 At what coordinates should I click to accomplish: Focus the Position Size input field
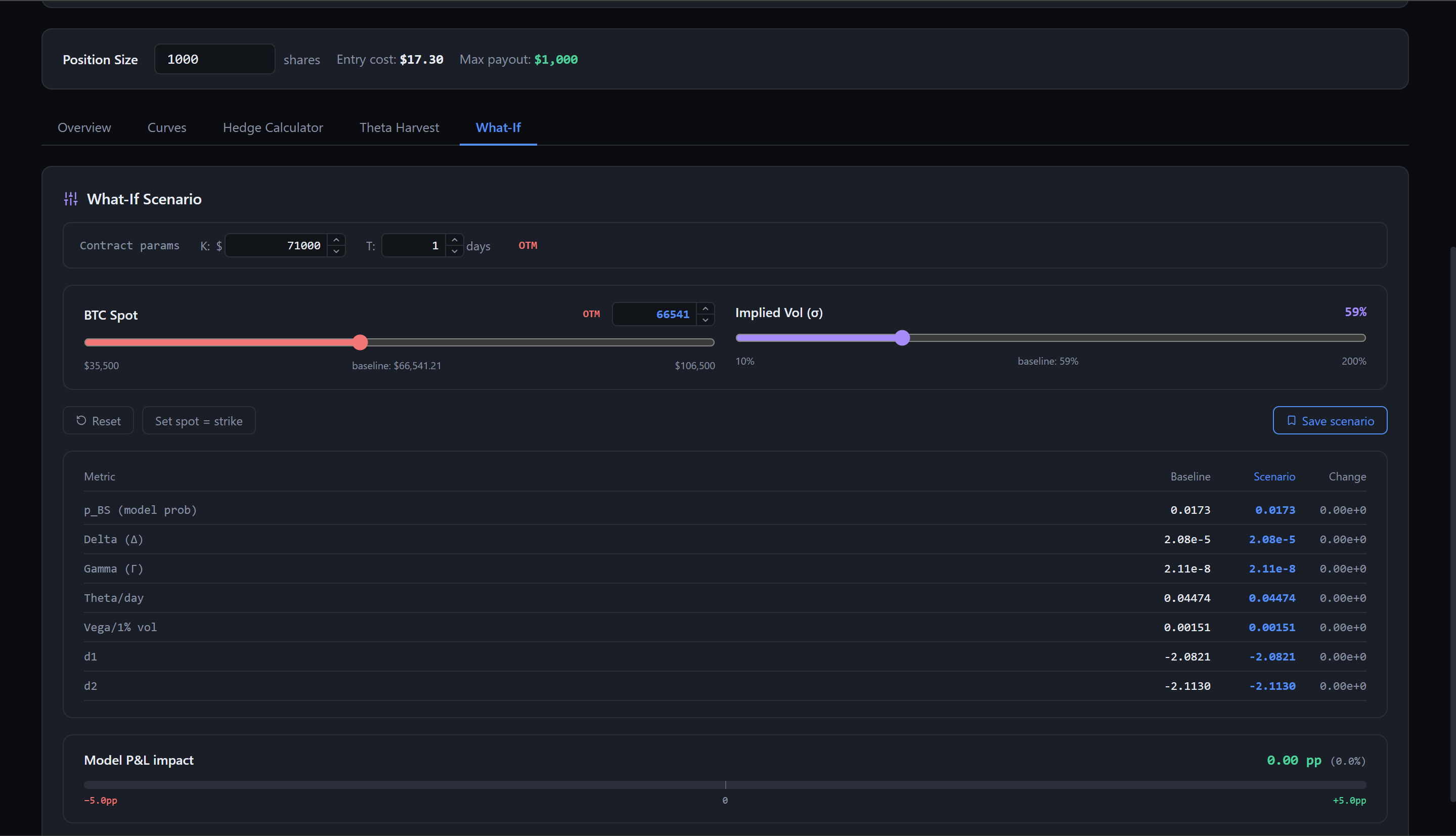pyautogui.click(x=214, y=59)
